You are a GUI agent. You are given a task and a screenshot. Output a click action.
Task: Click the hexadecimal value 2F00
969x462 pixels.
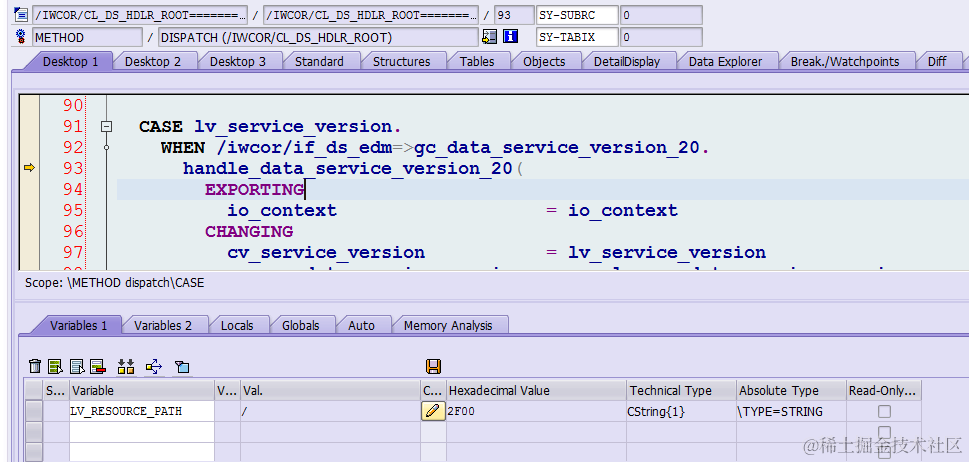pos(536,411)
